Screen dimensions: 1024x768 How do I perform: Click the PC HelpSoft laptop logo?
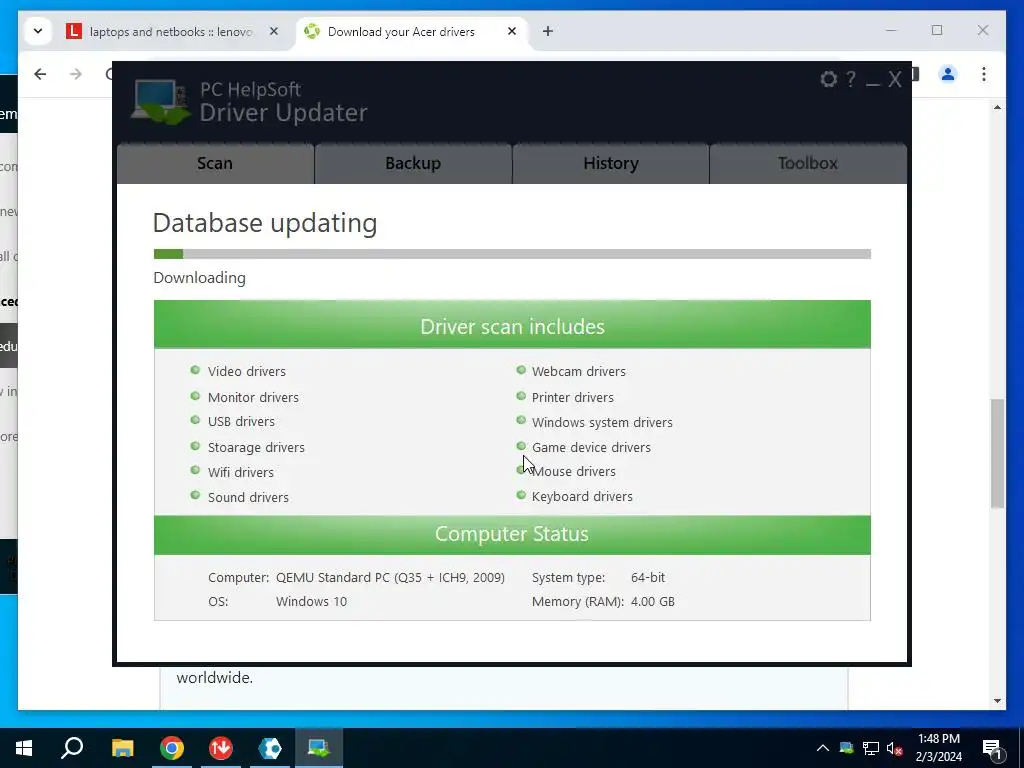pyautogui.click(x=161, y=101)
